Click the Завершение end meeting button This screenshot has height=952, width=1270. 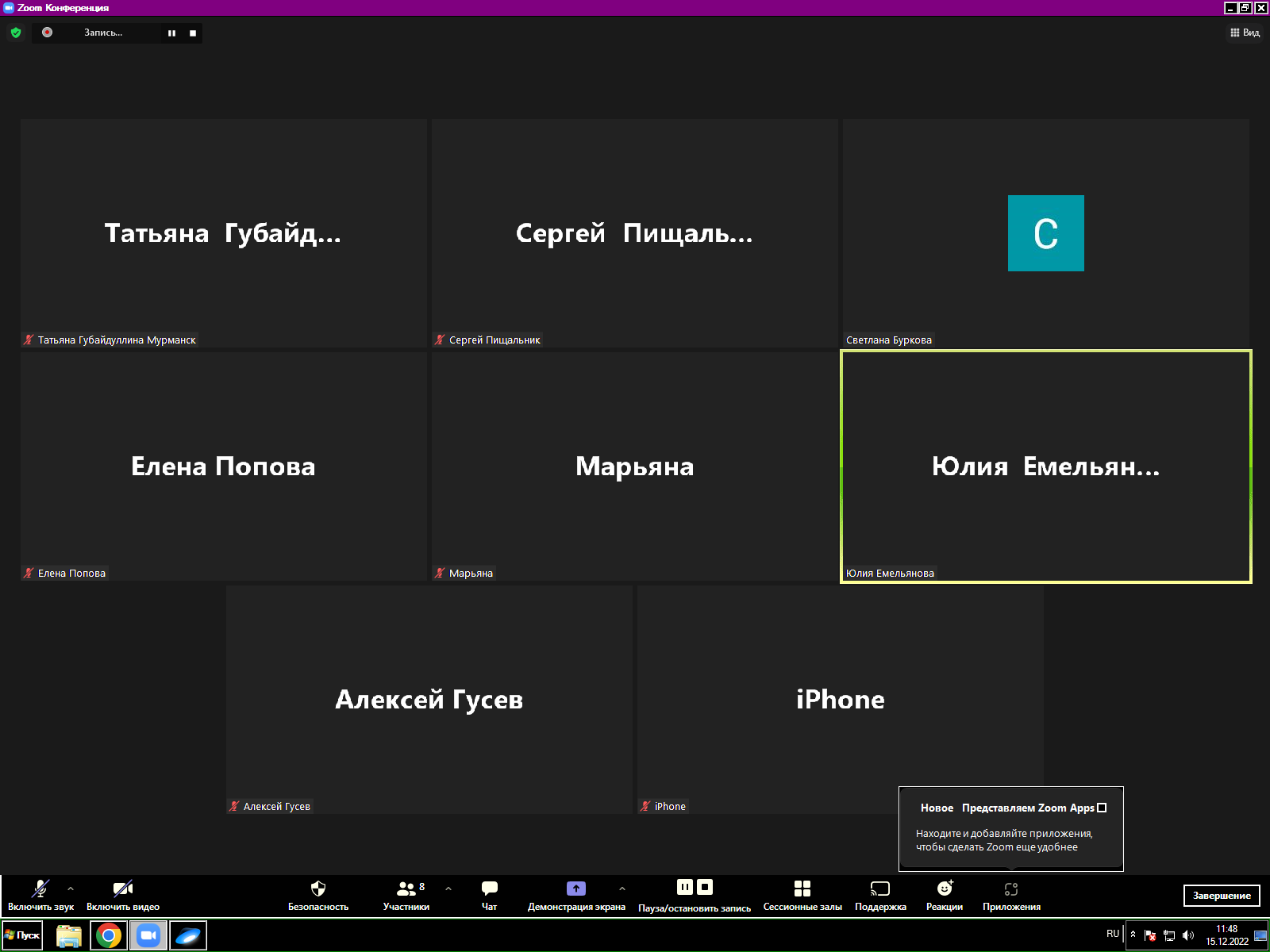tap(1221, 896)
